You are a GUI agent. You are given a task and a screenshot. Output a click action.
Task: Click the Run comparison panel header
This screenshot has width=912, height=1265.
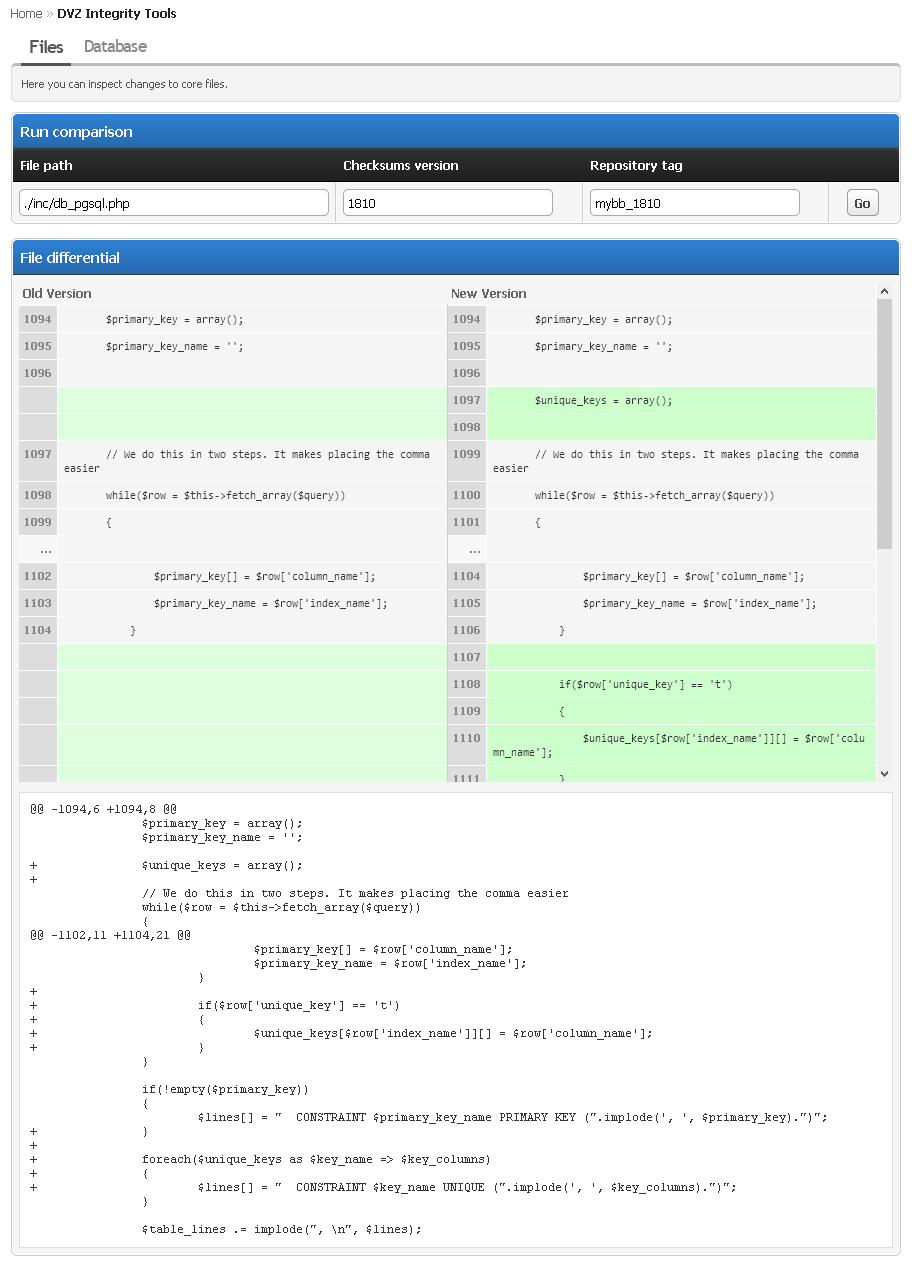point(455,132)
